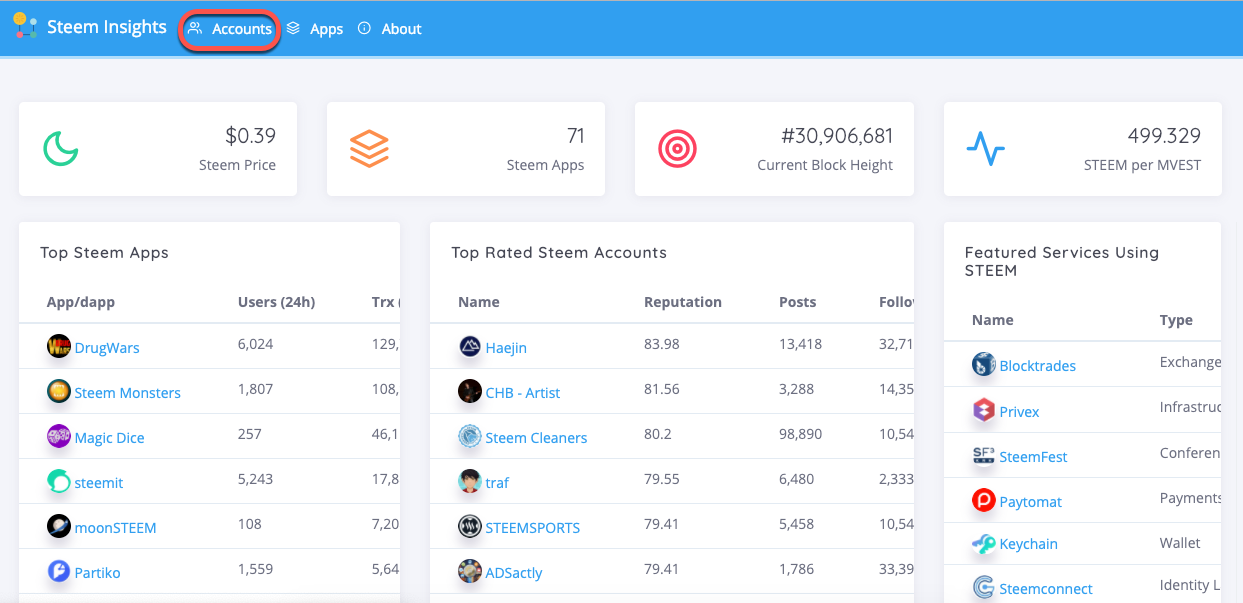
Task: Open the steemit app link
Action: (x=99, y=483)
